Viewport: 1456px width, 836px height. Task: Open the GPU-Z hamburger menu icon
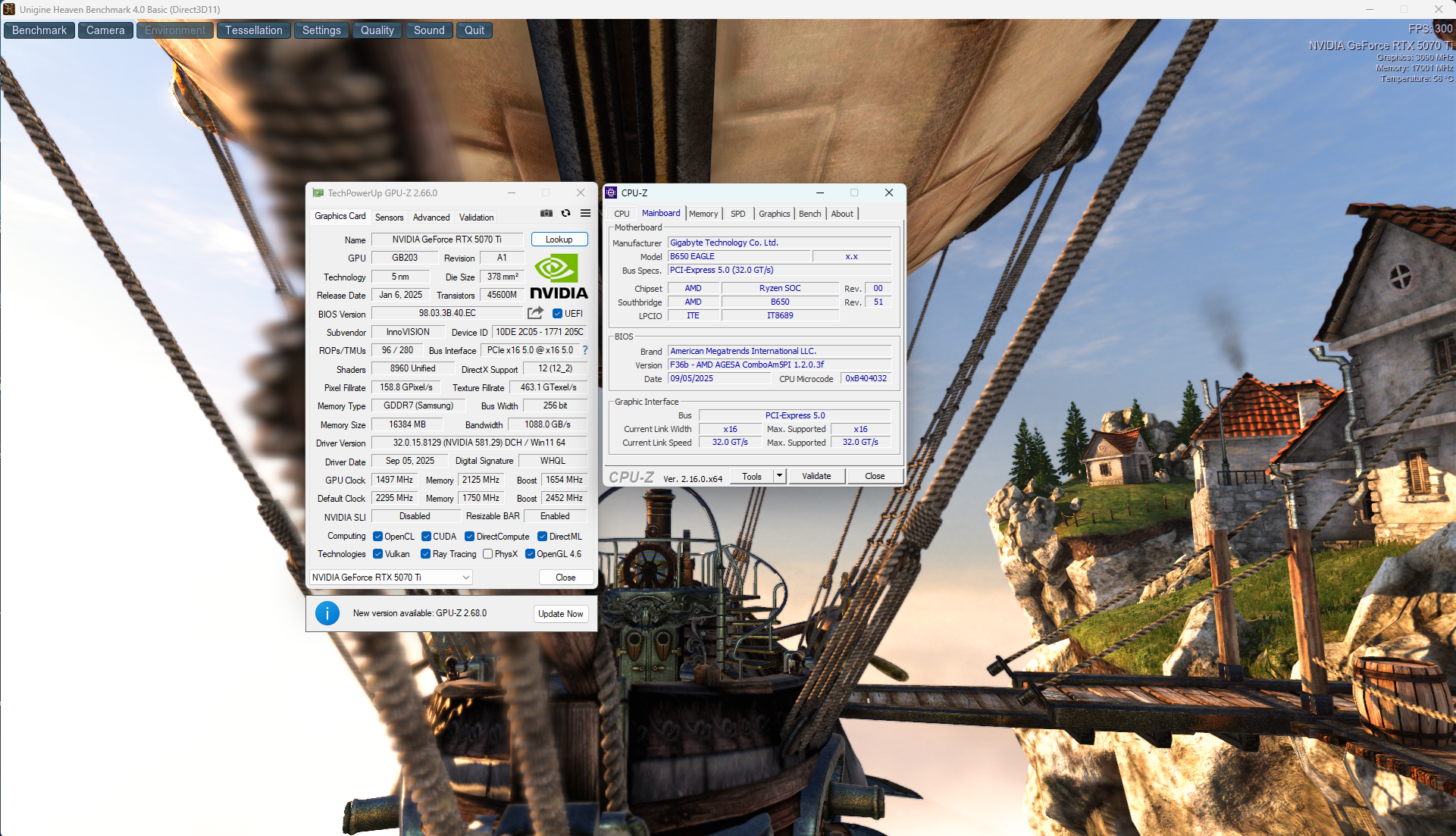(585, 214)
